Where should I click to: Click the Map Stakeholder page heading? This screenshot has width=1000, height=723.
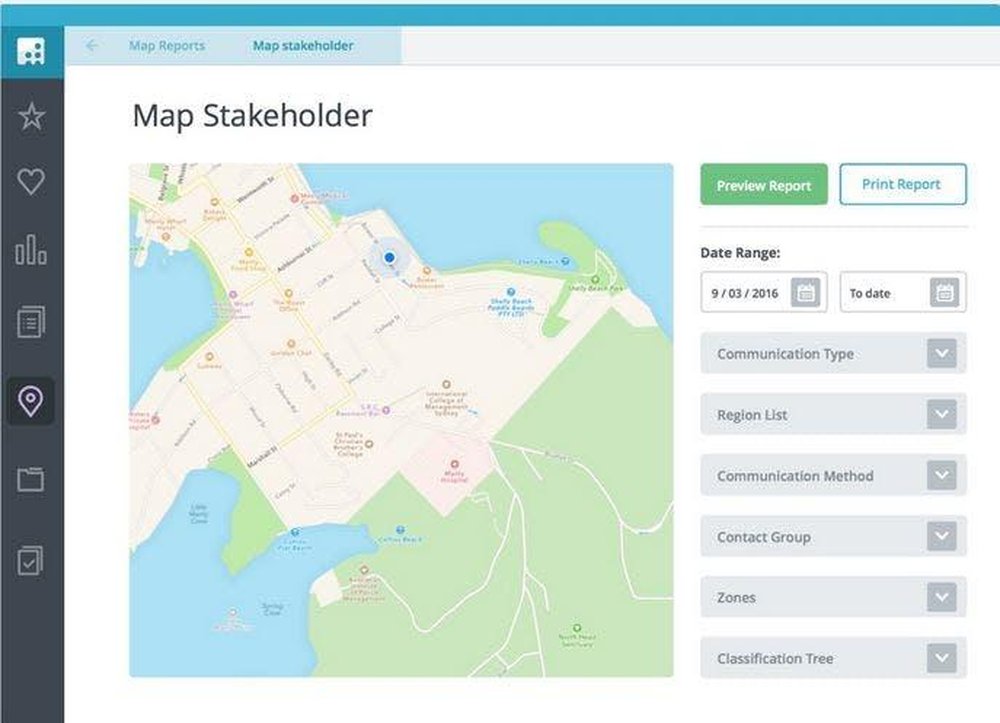click(x=252, y=116)
